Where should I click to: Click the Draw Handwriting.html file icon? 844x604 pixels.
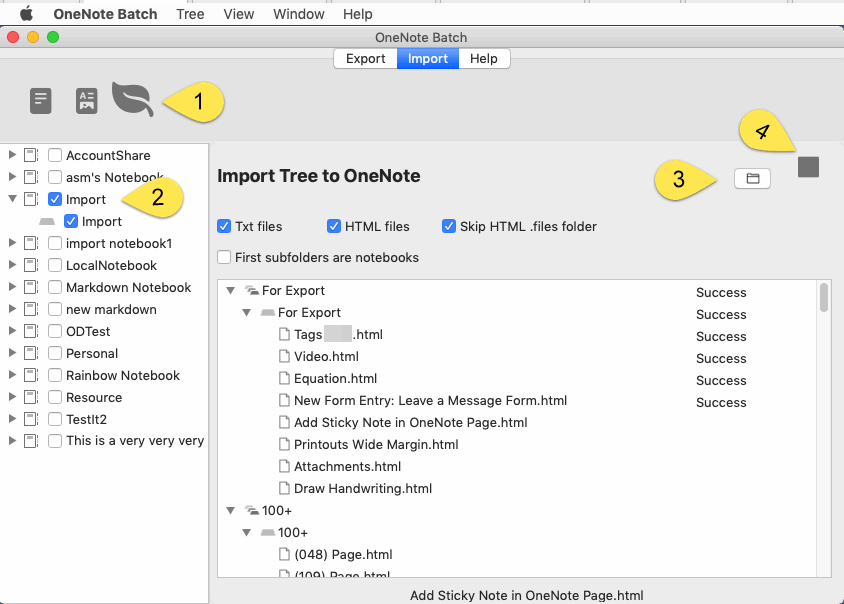click(284, 488)
